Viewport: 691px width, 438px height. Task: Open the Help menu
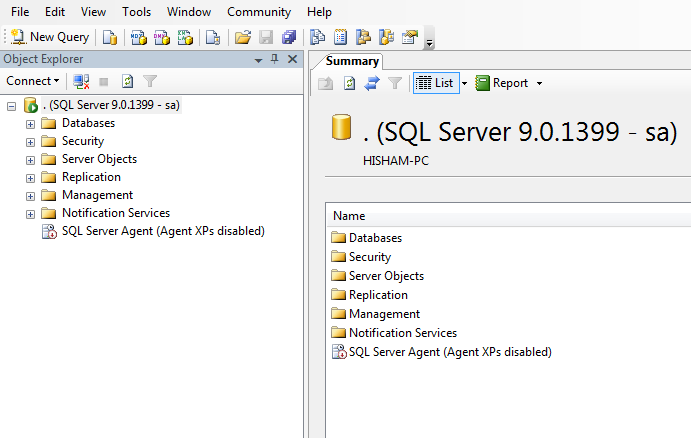click(319, 12)
